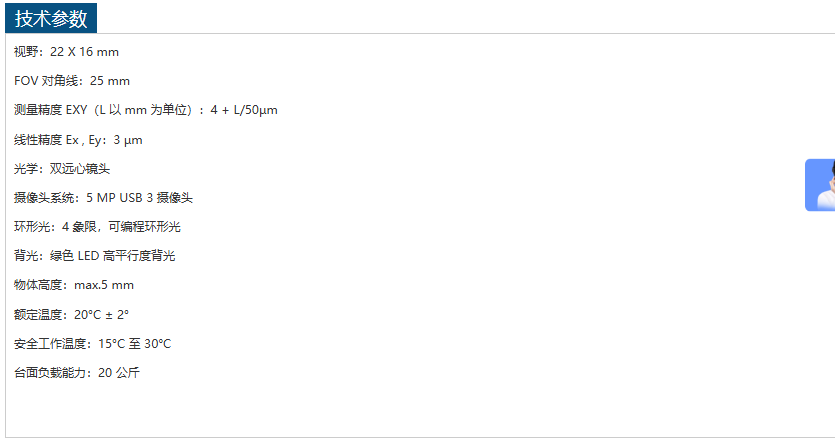This screenshot has width=835, height=442.
Task: Open the customer service avatar icon
Action: (x=821, y=185)
